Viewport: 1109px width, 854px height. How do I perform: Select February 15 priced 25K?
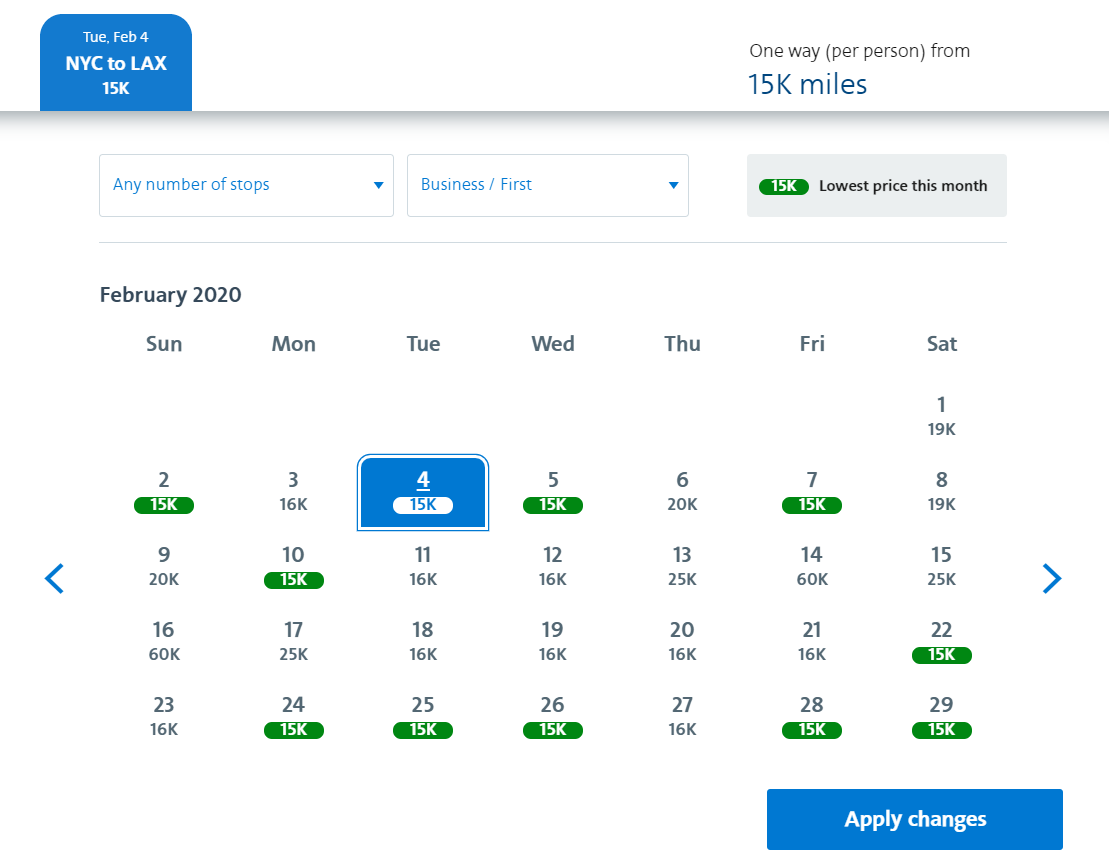click(x=941, y=567)
